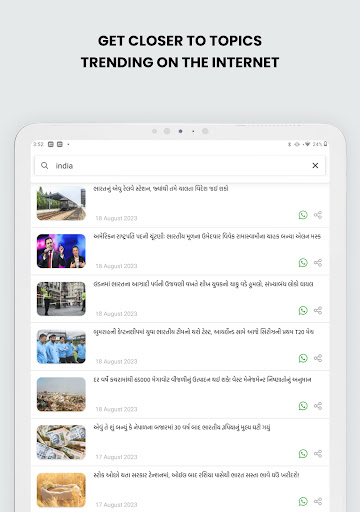Clear the 'india' search text

coord(315,165)
